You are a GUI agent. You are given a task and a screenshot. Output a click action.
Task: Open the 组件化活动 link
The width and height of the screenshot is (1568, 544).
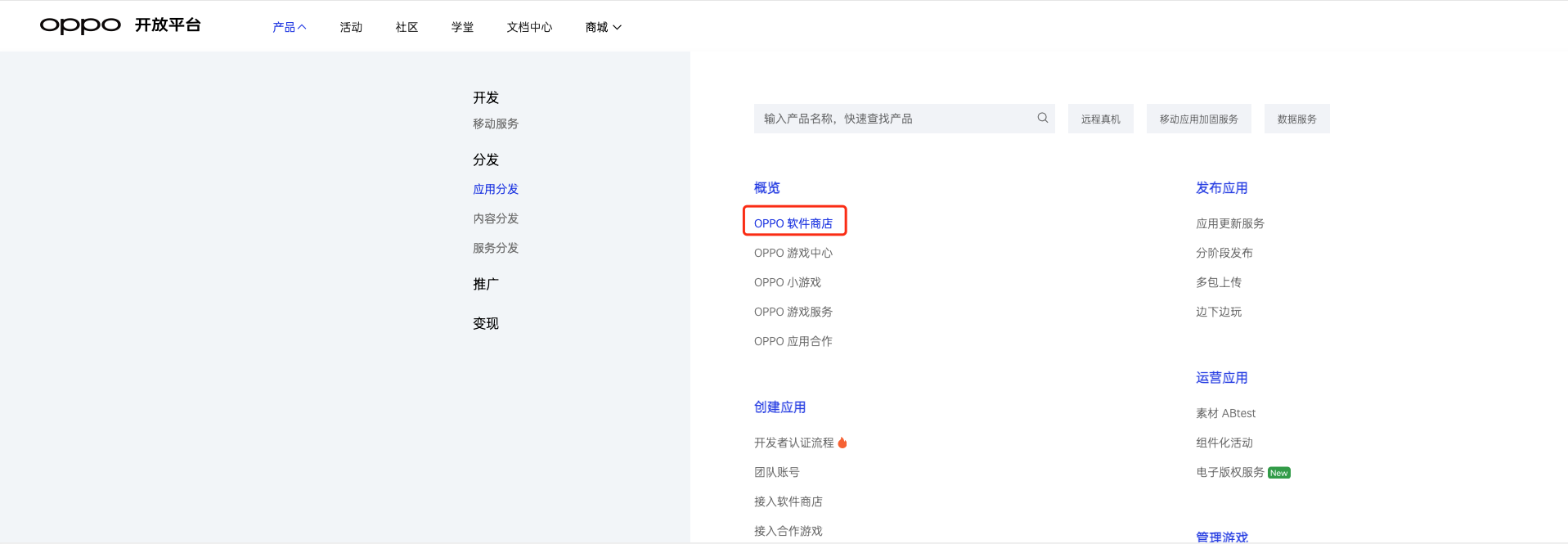click(1224, 443)
